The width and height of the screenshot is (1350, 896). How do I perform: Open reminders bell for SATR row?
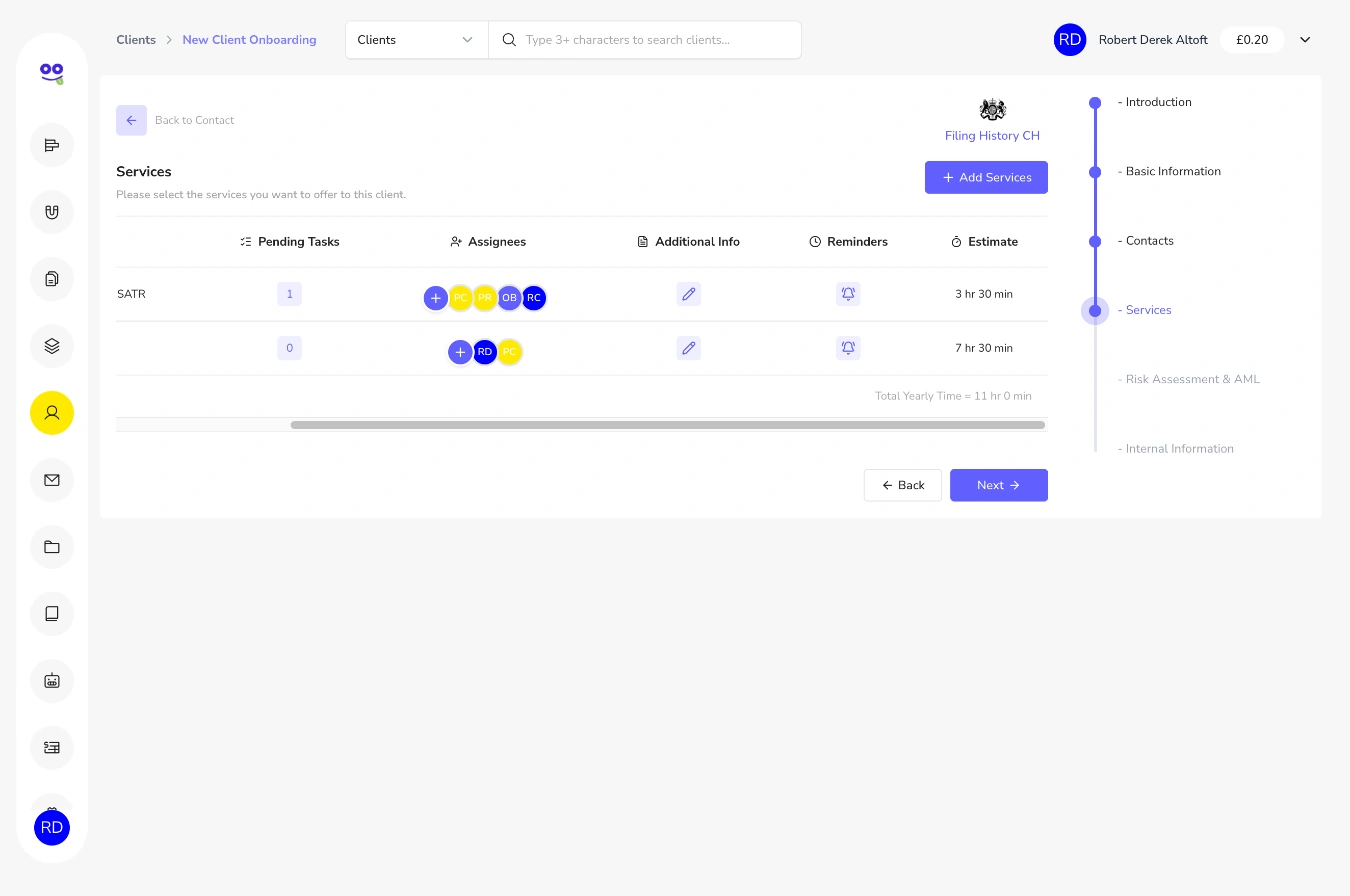(x=848, y=294)
